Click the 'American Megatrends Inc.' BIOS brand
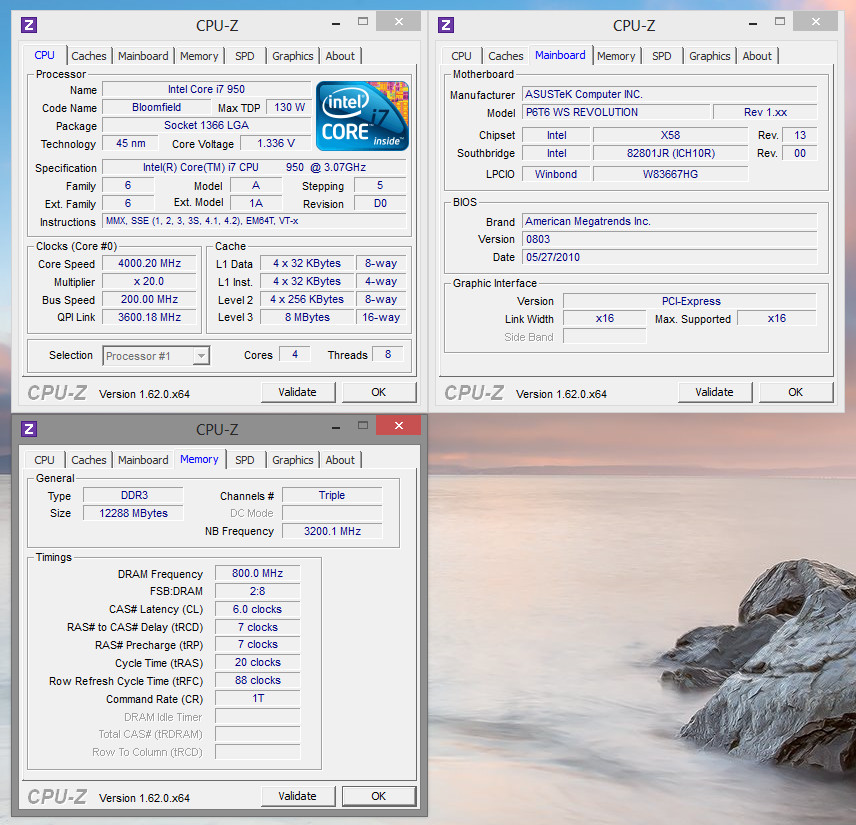This screenshot has width=856, height=825. point(669,221)
